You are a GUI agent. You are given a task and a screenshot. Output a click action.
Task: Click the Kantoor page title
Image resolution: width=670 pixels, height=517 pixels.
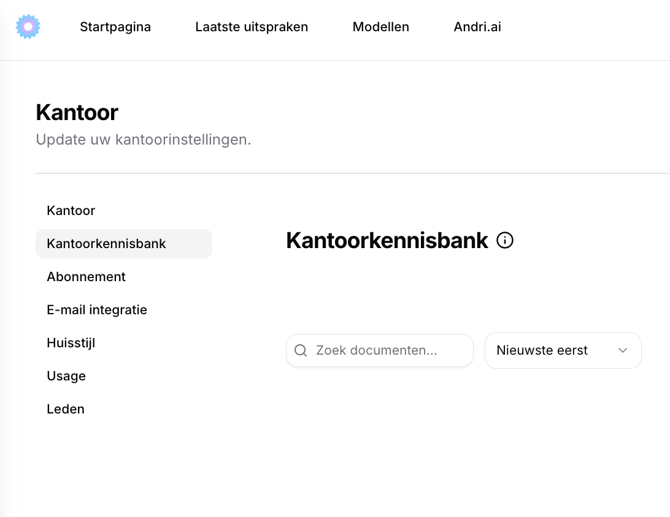click(x=77, y=112)
